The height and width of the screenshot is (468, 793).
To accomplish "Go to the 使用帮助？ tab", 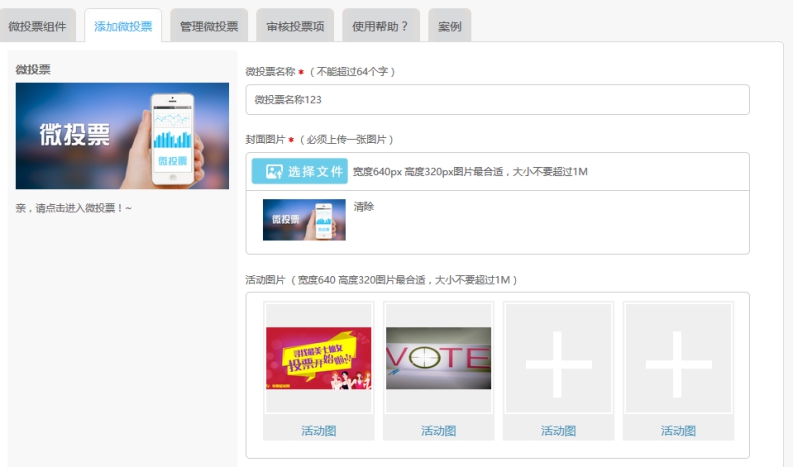I will pos(380,26).
